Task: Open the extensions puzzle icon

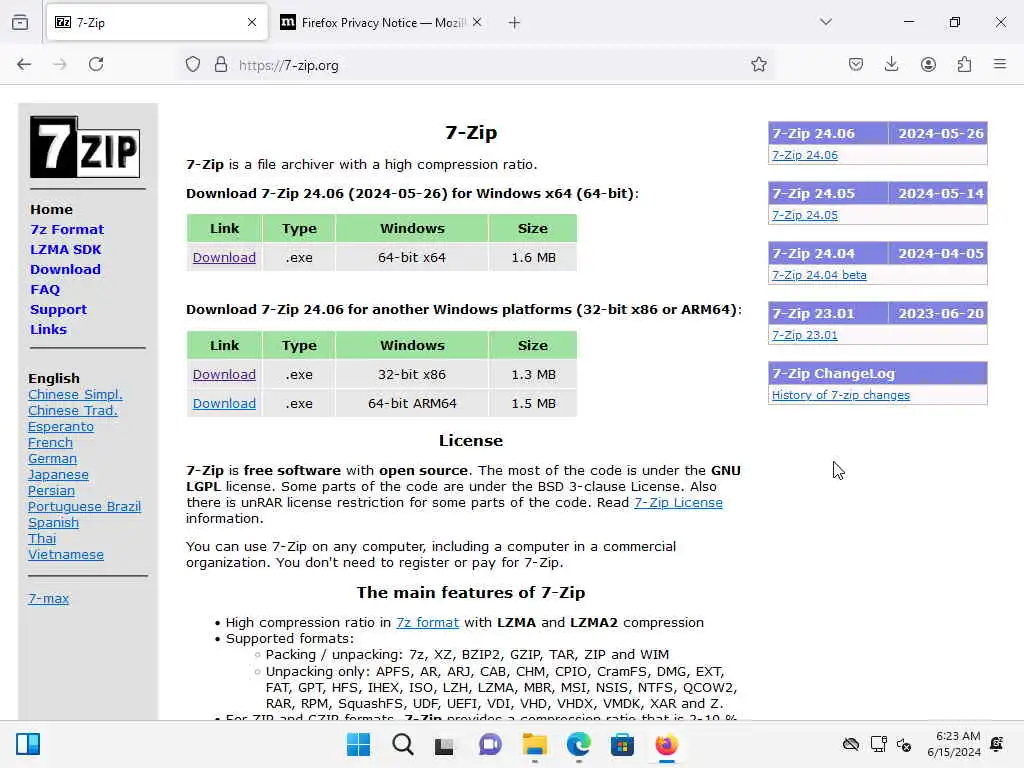Action: click(x=964, y=64)
